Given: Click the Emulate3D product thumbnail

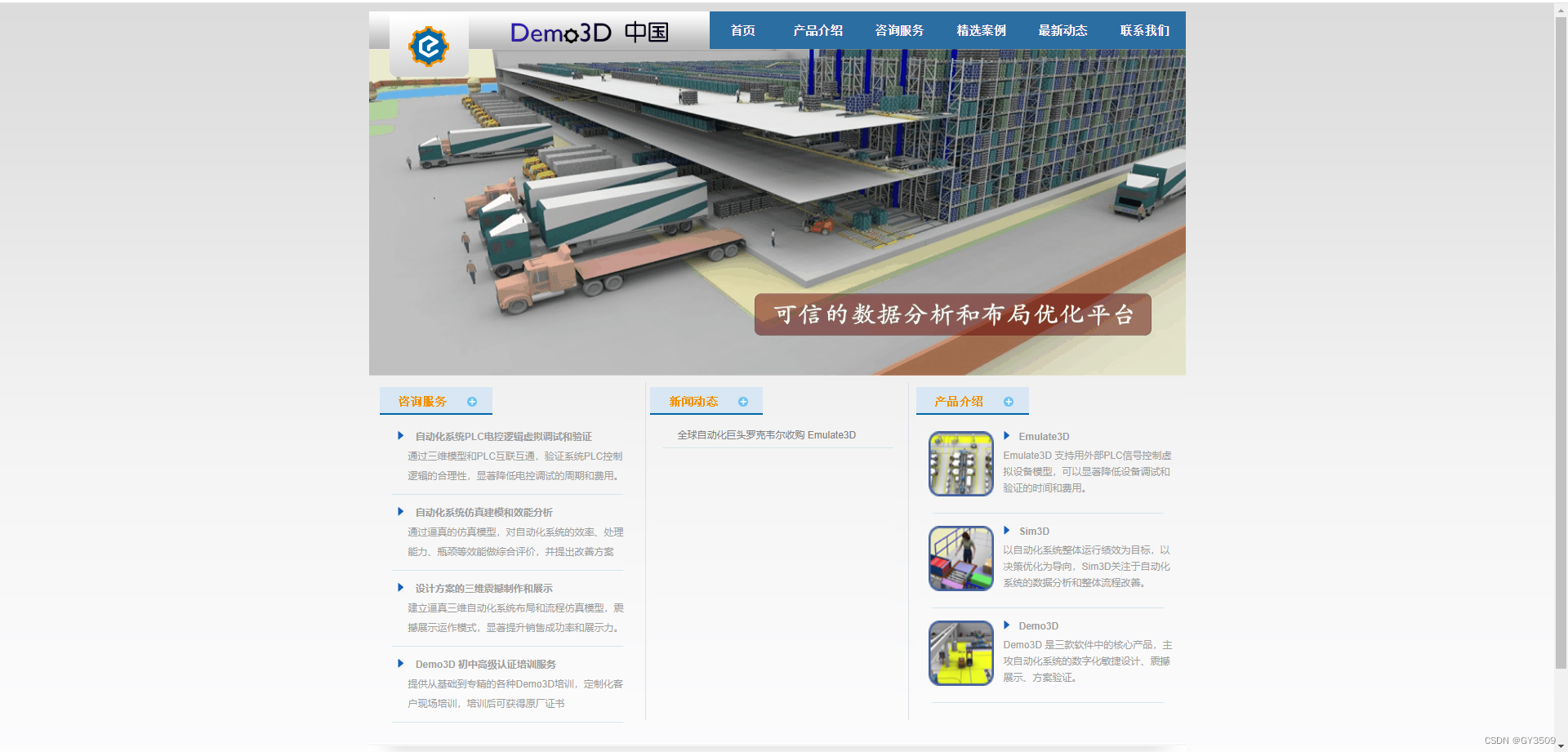Looking at the screenshot, I should [961, 464].
